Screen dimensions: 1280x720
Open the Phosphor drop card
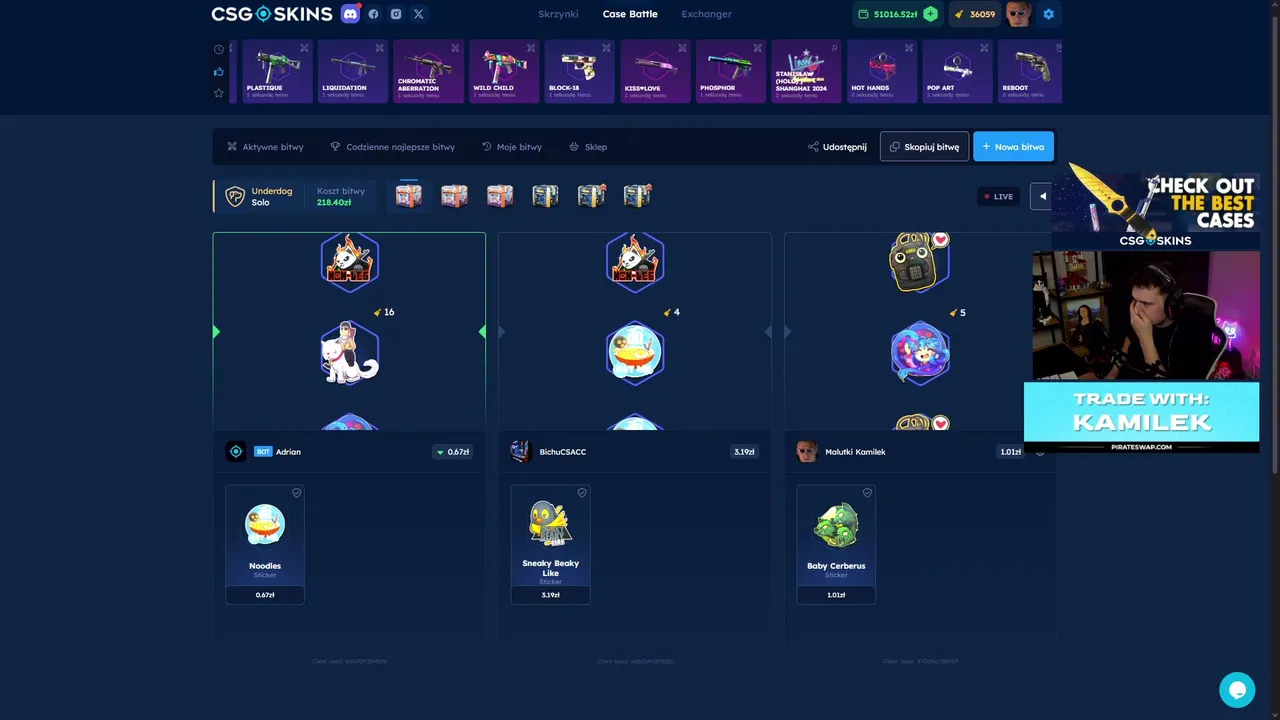click(x=731, y=71)
